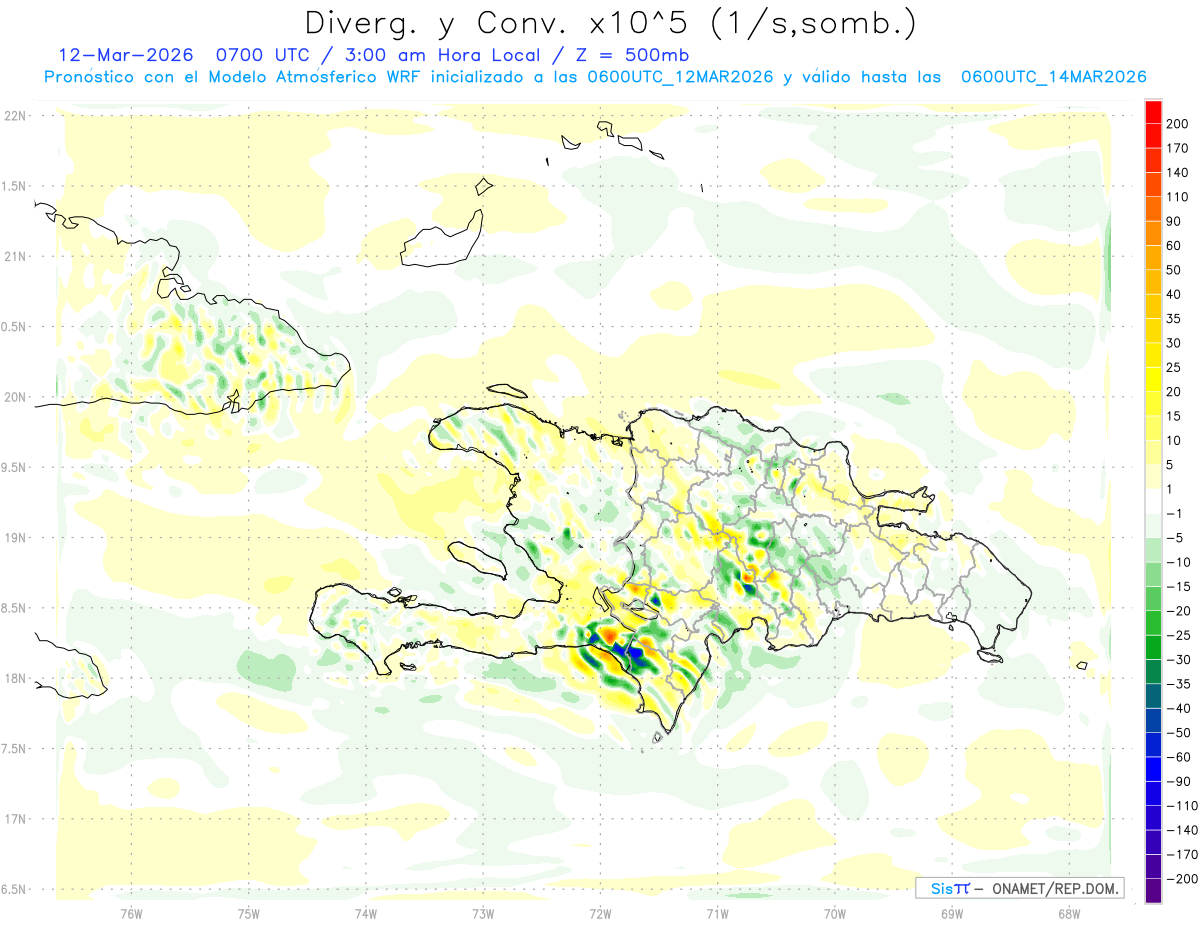The width and height of the screenshot is (1200, 927).
Task: Click the legend value '60'
Action: pos(1174,245)
